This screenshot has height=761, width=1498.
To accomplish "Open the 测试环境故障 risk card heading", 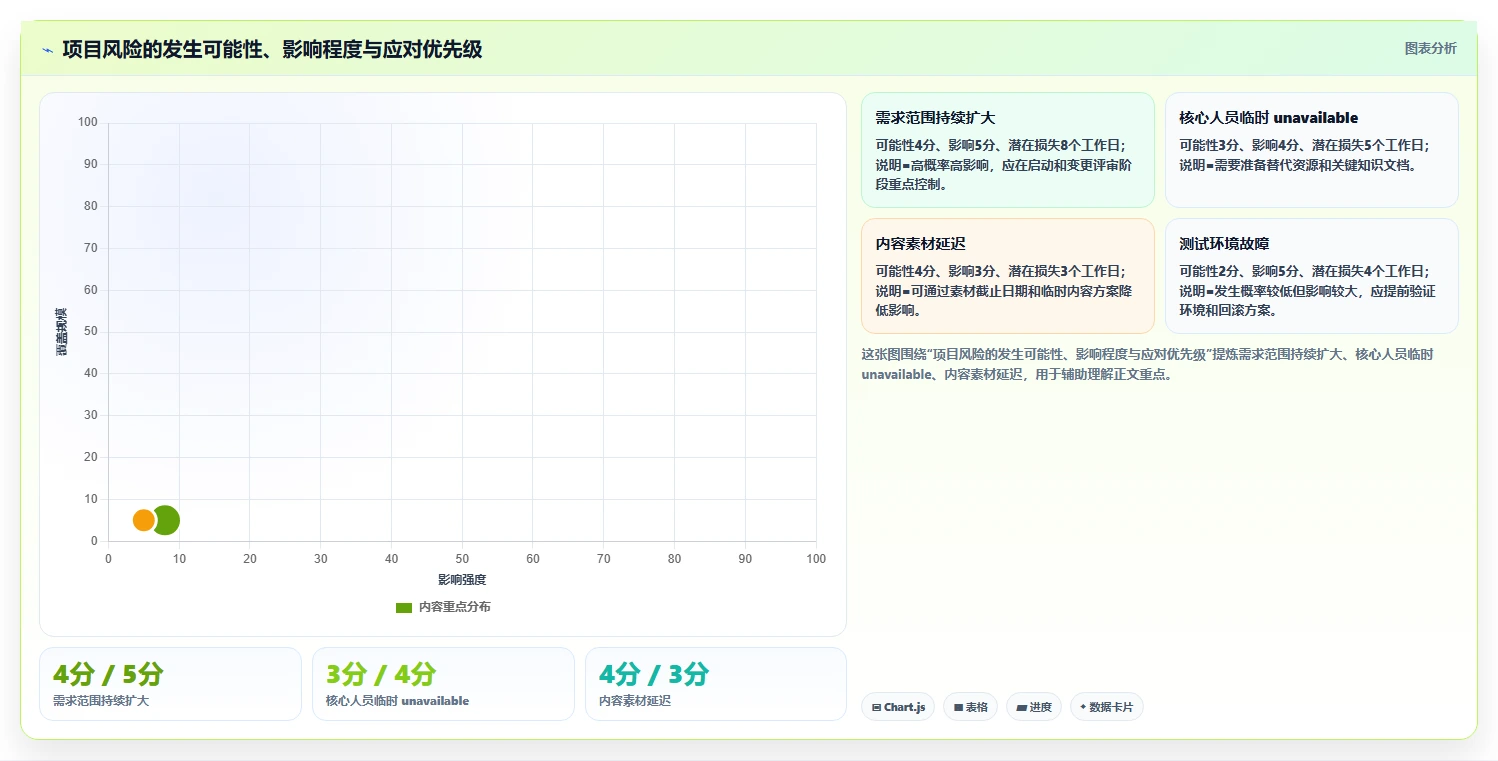I will (x=1224, y=244).
